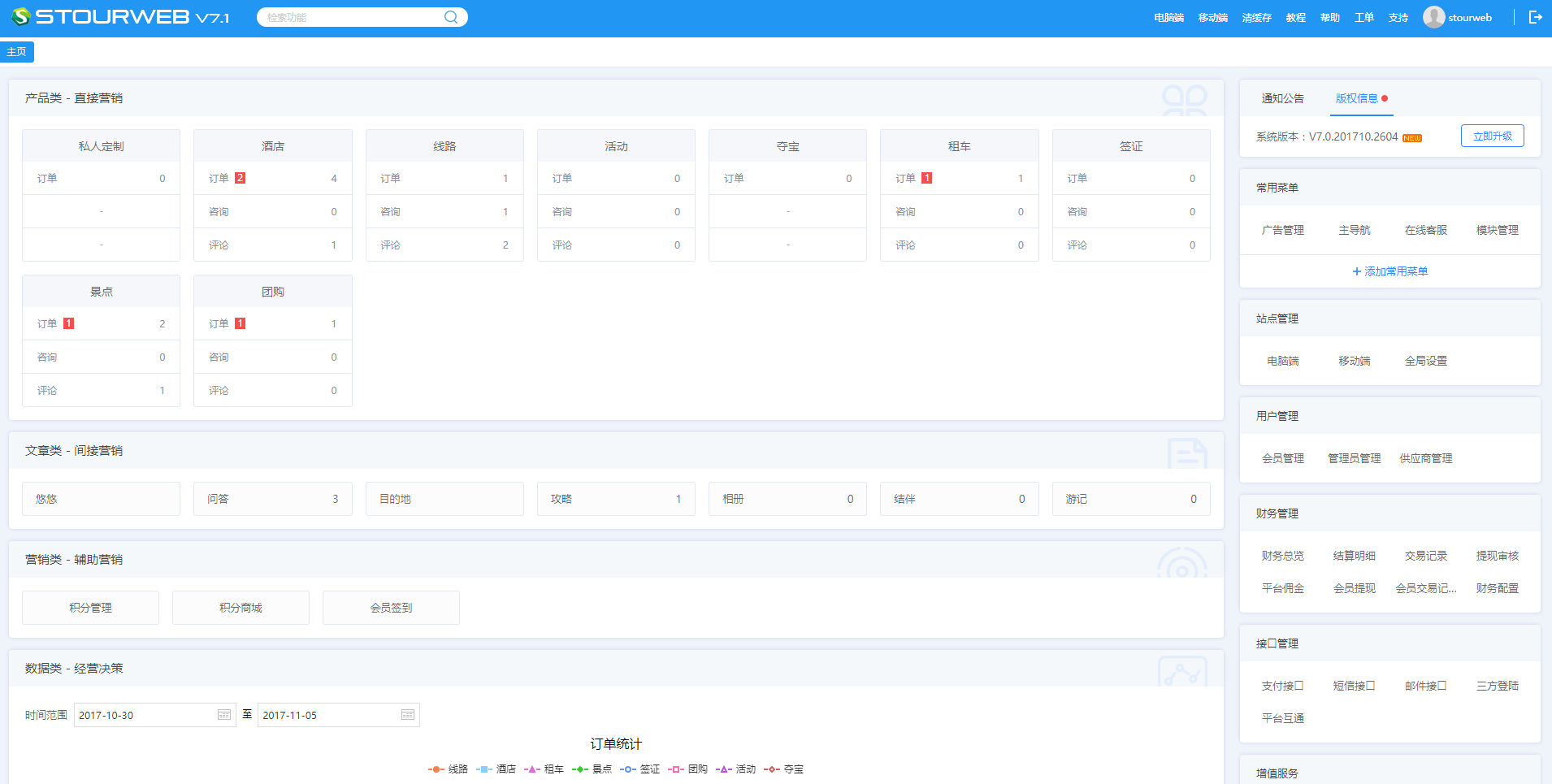
Task: Open the 问答 article tile
Action: click(x=272, y=499)
